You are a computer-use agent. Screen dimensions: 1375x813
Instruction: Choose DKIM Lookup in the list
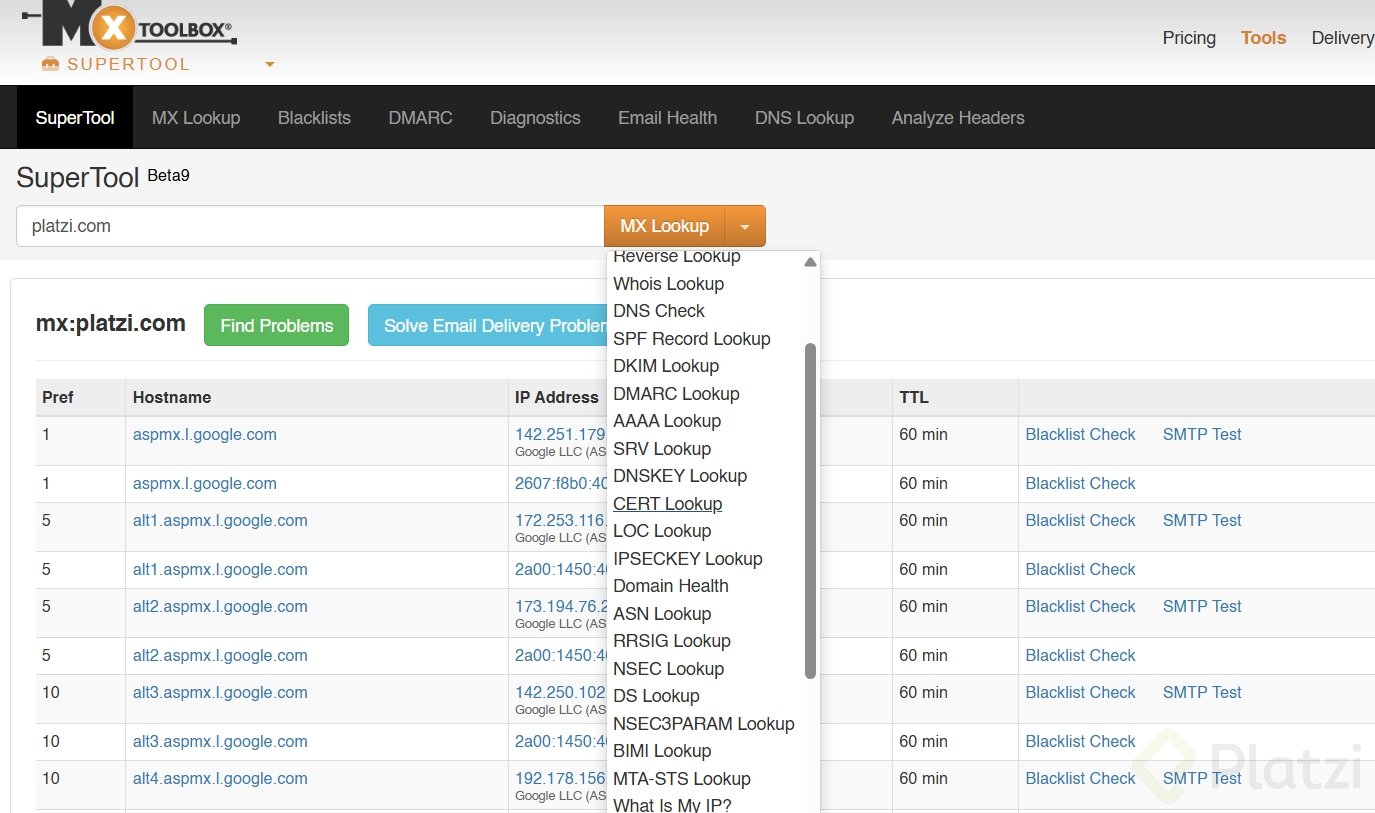(x=666, y=366)
